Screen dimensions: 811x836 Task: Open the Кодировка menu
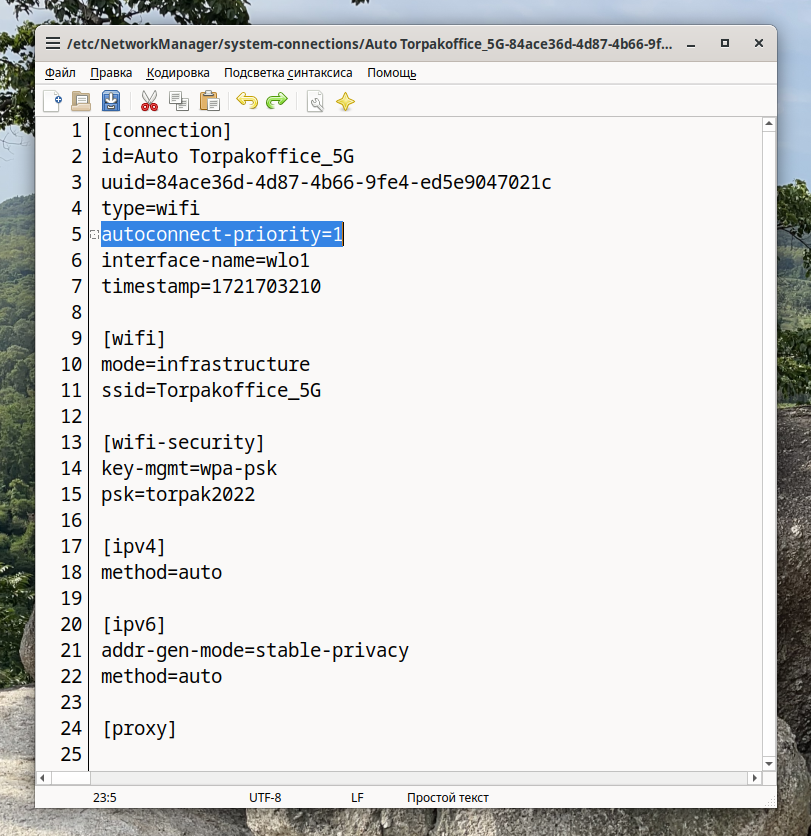pyautogui.click(x=178, y=73)
